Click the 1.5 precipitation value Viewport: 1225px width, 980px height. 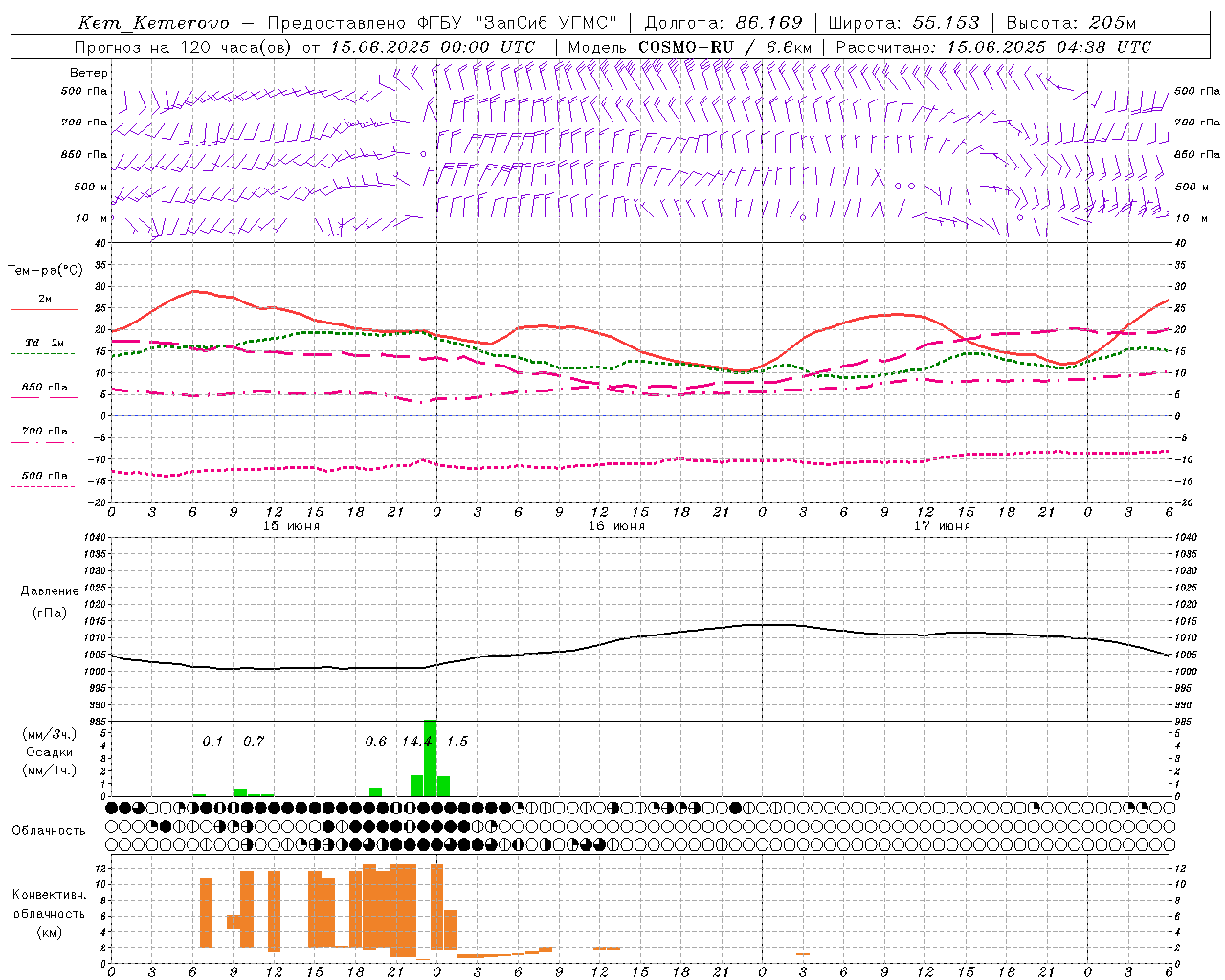[457, 741]
